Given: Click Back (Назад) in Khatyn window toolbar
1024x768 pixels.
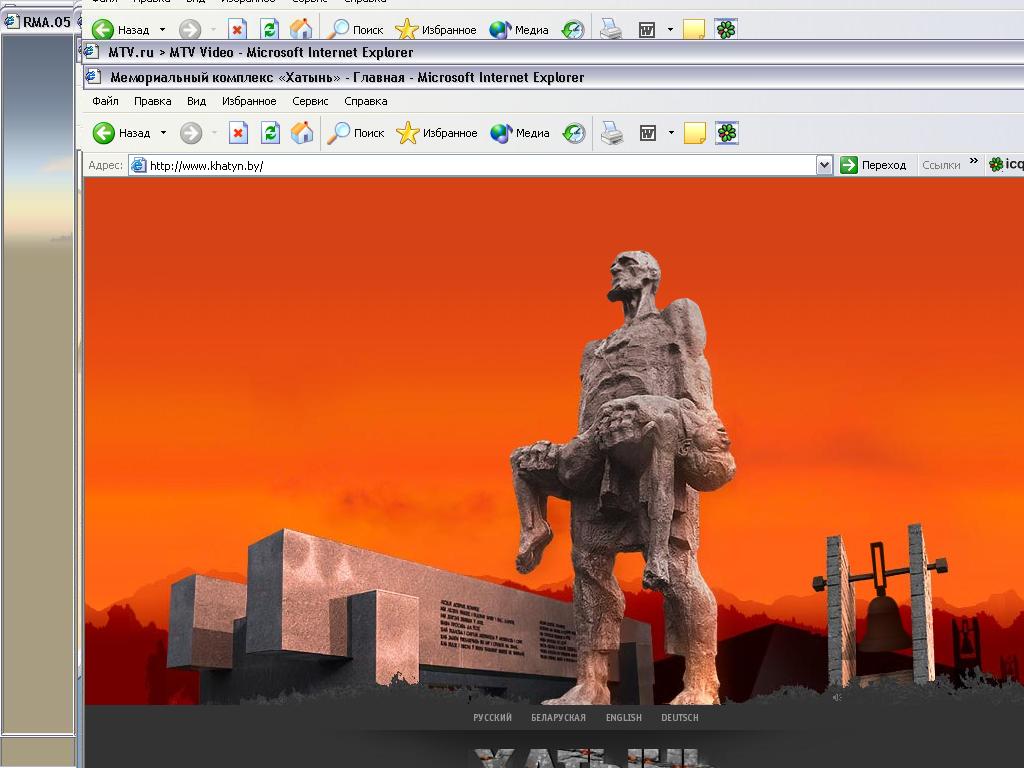Looking at the screenshot, I should pyautogui.click(x=122, y=133).
